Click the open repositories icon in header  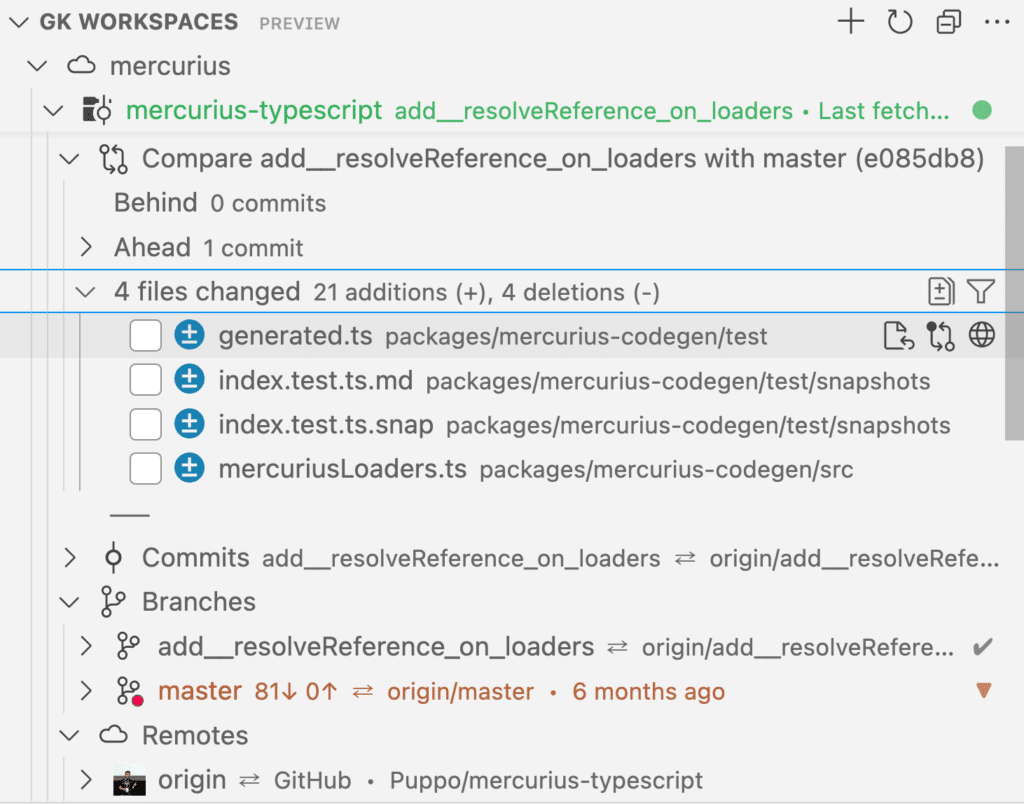948,22
